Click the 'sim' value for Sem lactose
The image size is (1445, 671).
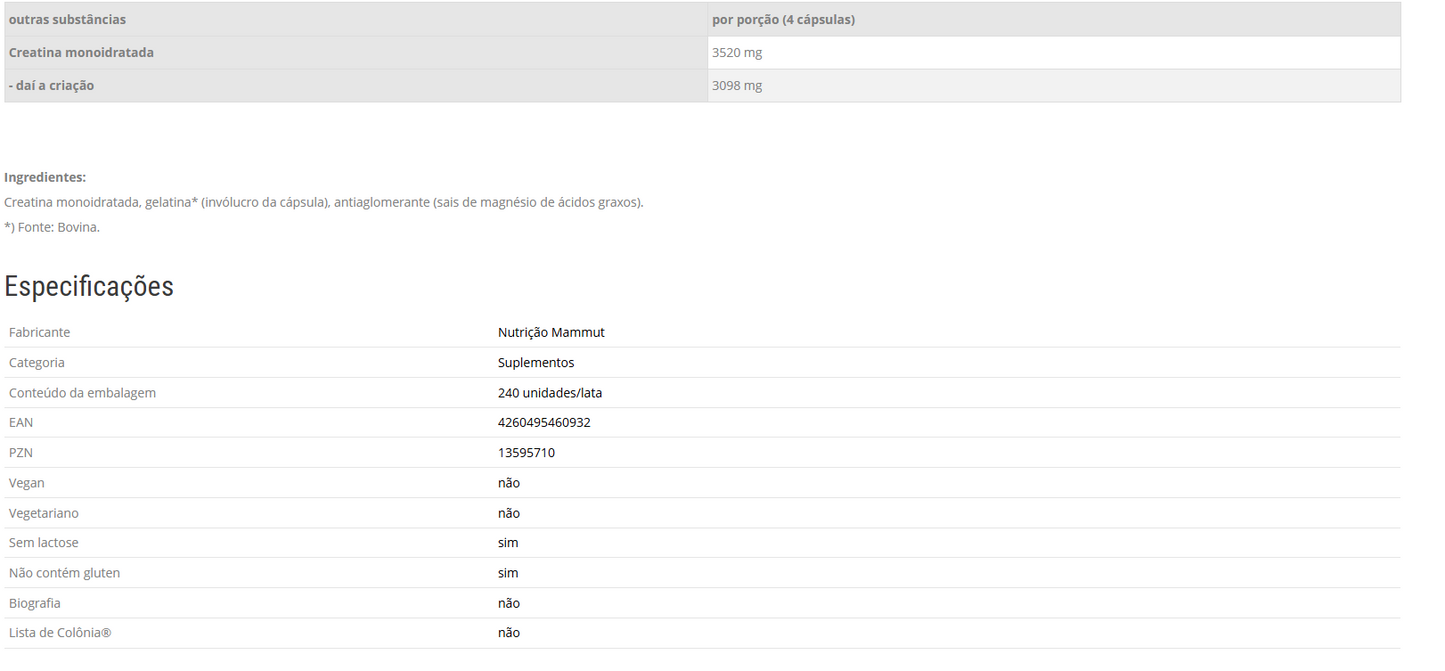[508, 542]
